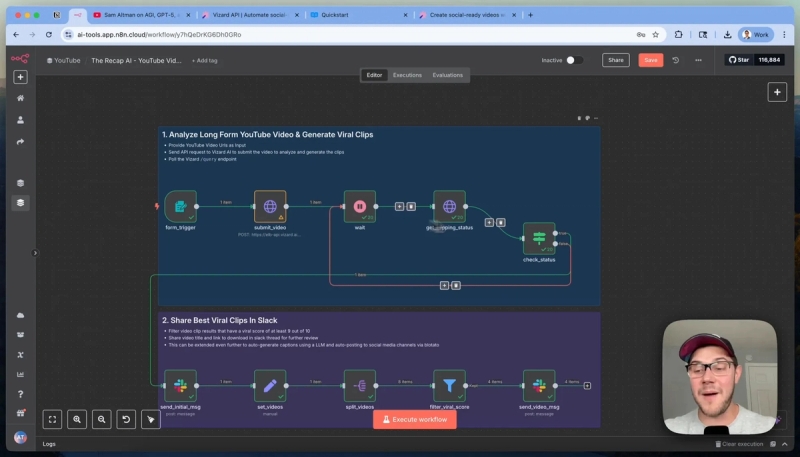The height and width of the screenshot is (457, 800).
Task: Open the insights chart icon in sidebar
Action: click(20, 374)
